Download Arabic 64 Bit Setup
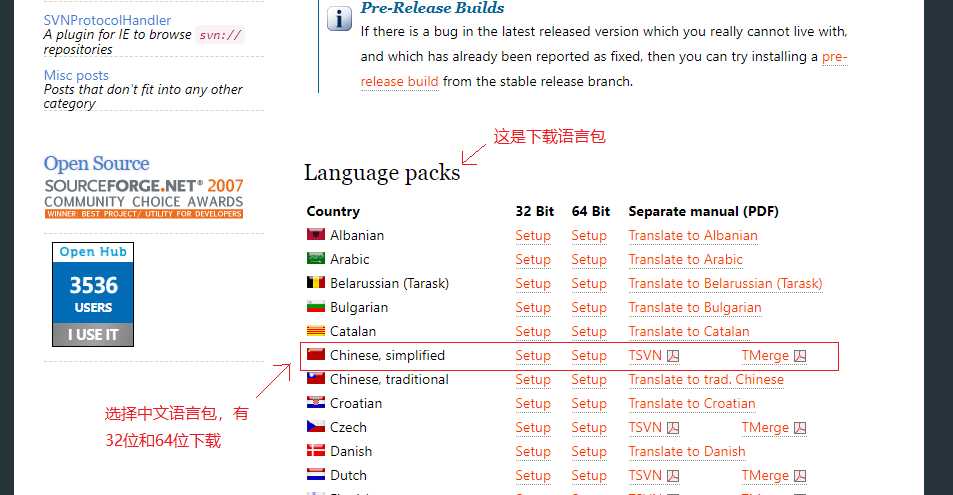953x495 pixels. pos(589,260)
